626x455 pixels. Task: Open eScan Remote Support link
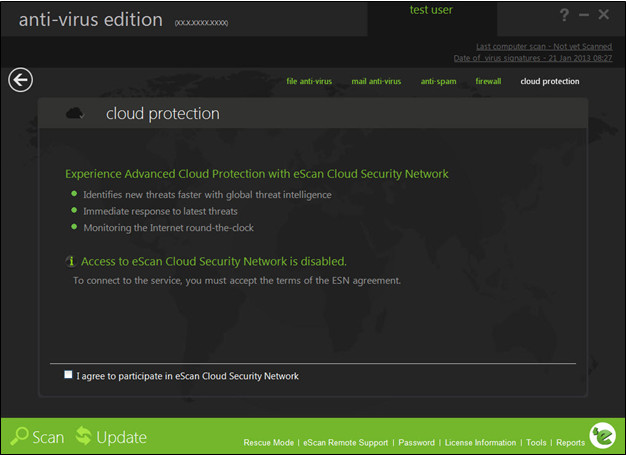pyautogui.click(x=345, y=443)
